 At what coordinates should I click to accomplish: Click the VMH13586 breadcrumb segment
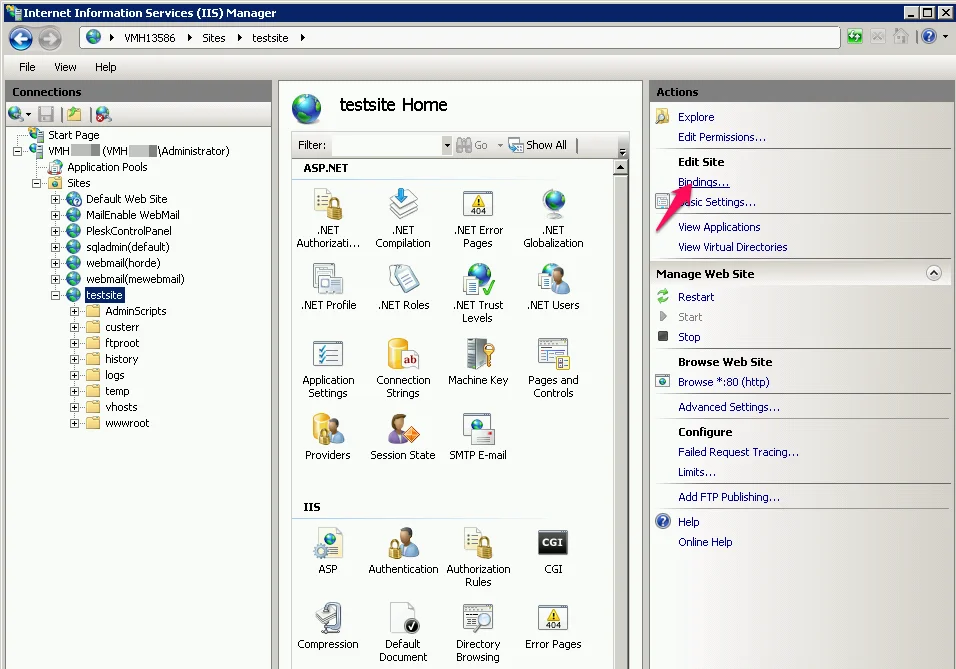coord(149,38)
